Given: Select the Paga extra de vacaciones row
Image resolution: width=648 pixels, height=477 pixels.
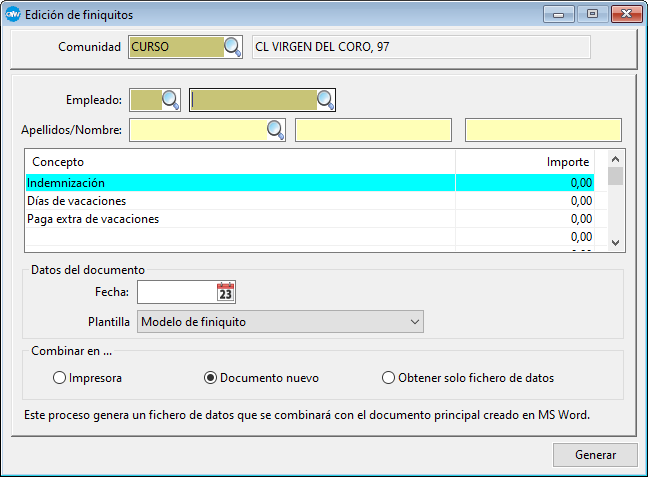Looking at the screenshot, I should click(240, 219).
